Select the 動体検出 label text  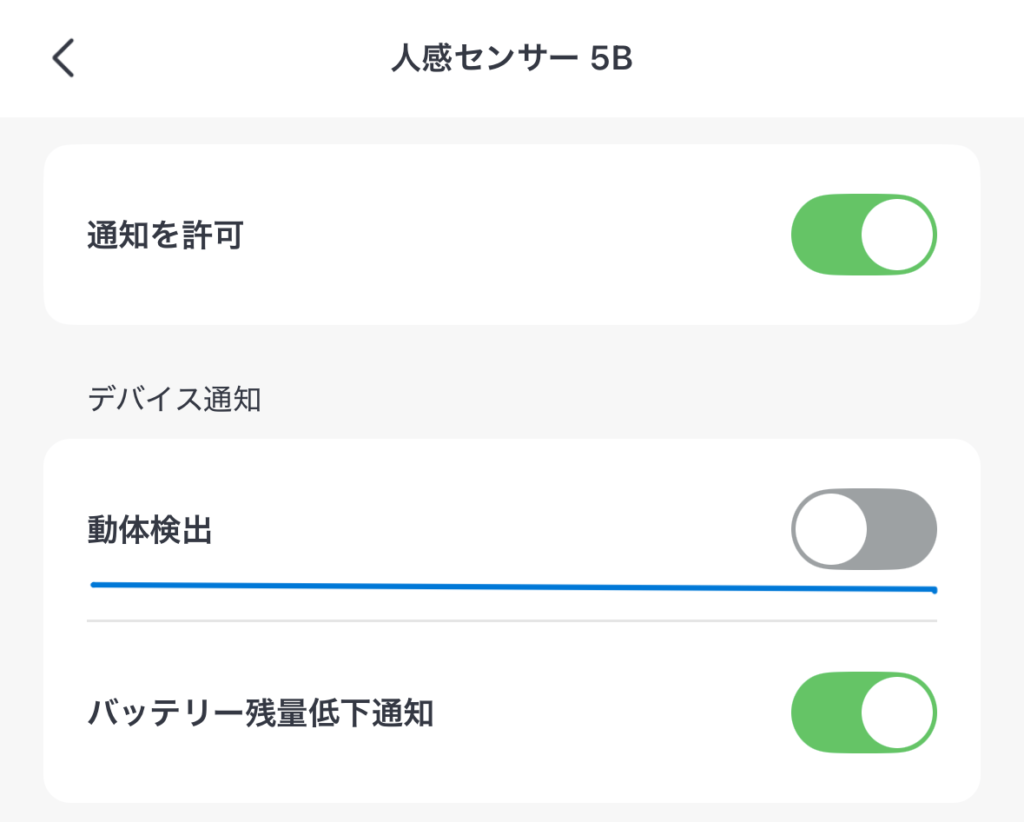pyautogui.click(x=149, y=530)
